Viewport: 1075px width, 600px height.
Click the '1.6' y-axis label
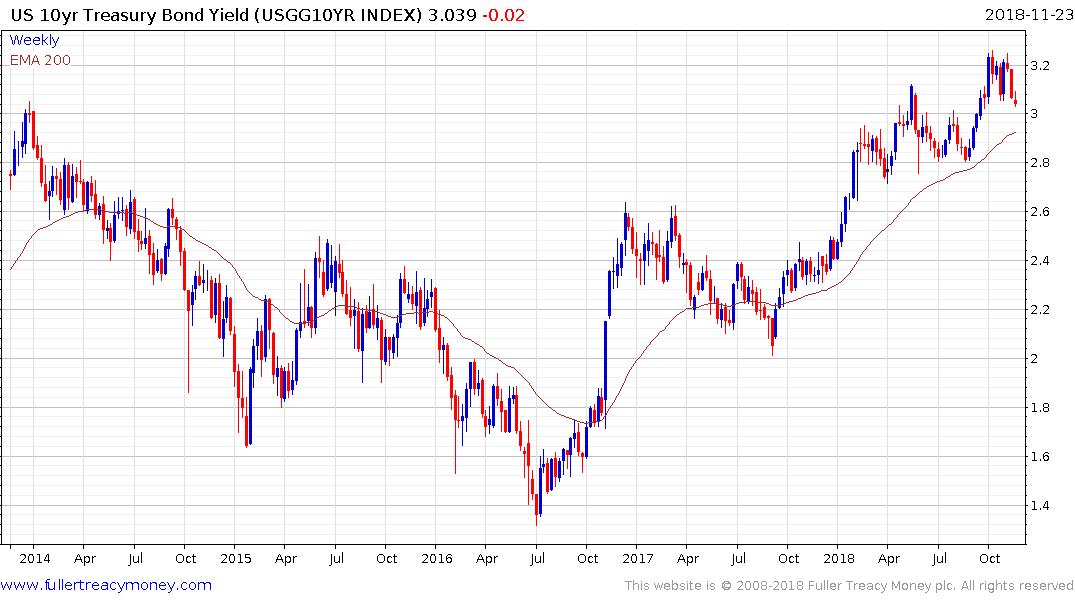[x=1039, y=457]
